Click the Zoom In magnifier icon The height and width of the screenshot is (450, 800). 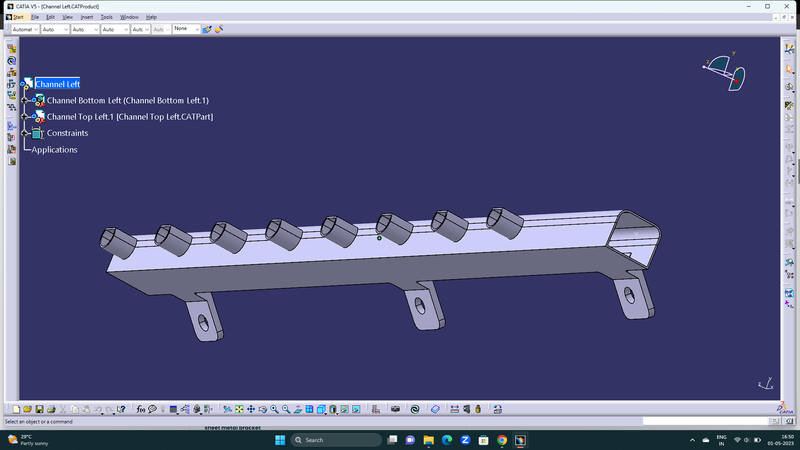click(274, 409)
